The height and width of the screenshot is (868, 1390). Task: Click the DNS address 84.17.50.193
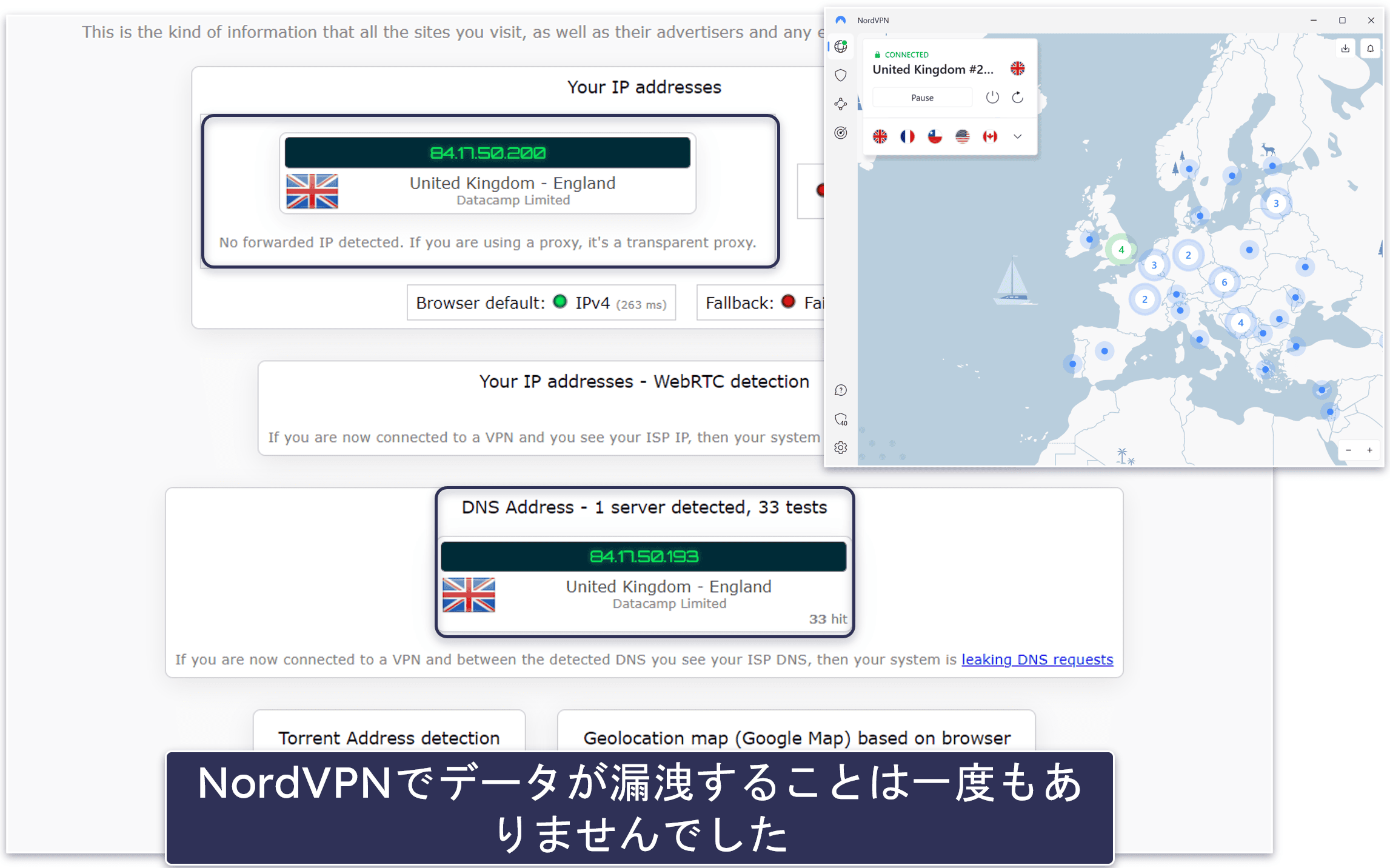click(x=644, y=556)
